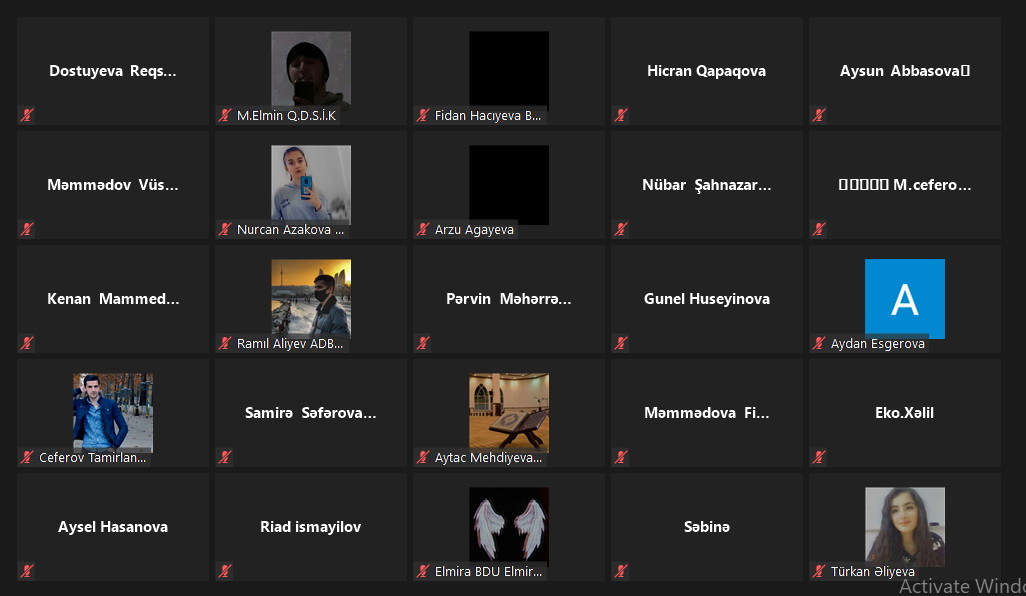The image size is (1026, 596).
Task: Click muted mic icon beside Türkan Əliyeva
Action: click(x=819, y=571)
